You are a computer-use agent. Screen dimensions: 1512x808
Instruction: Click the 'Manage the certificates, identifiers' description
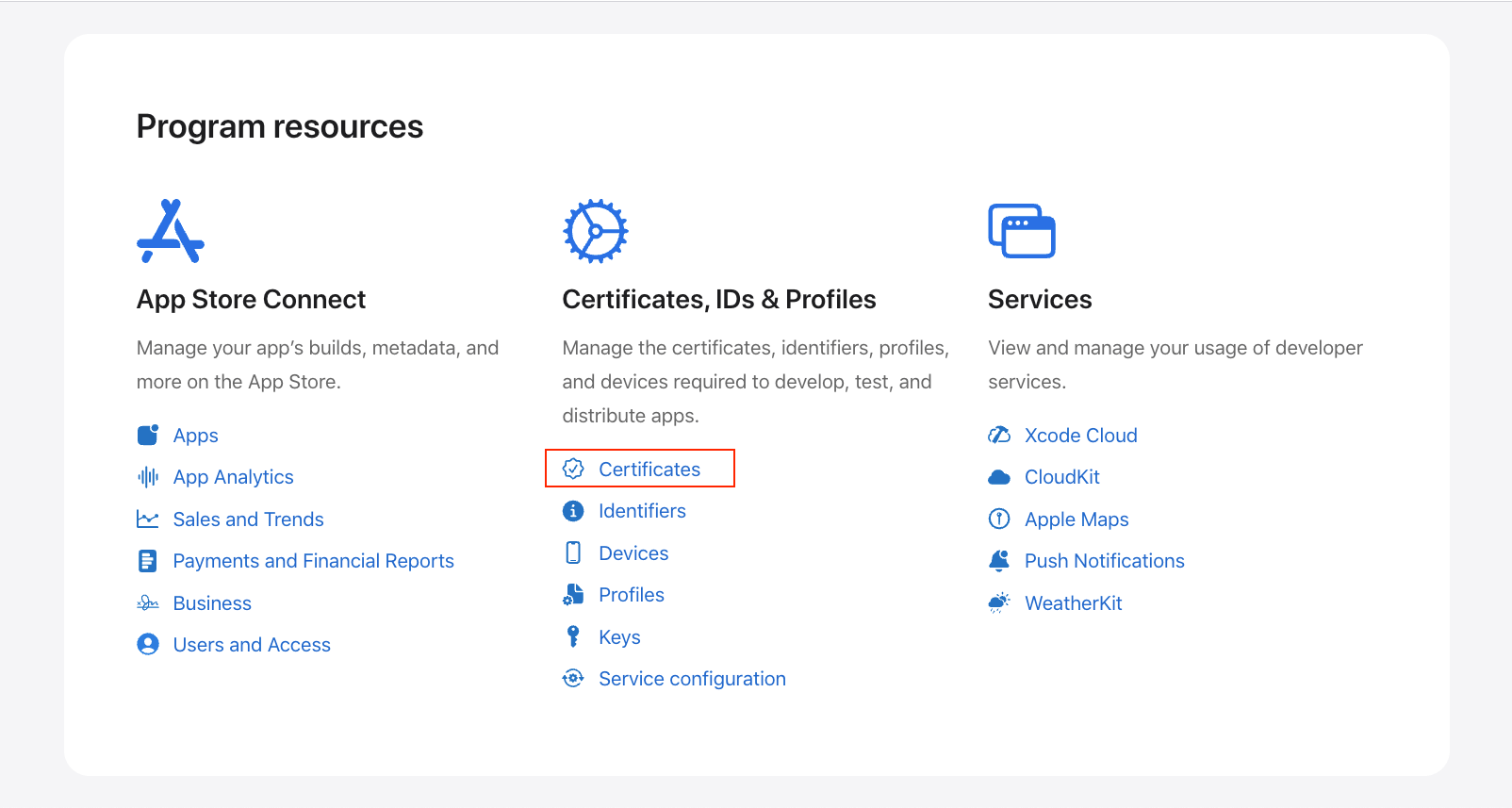coord(756,382)
